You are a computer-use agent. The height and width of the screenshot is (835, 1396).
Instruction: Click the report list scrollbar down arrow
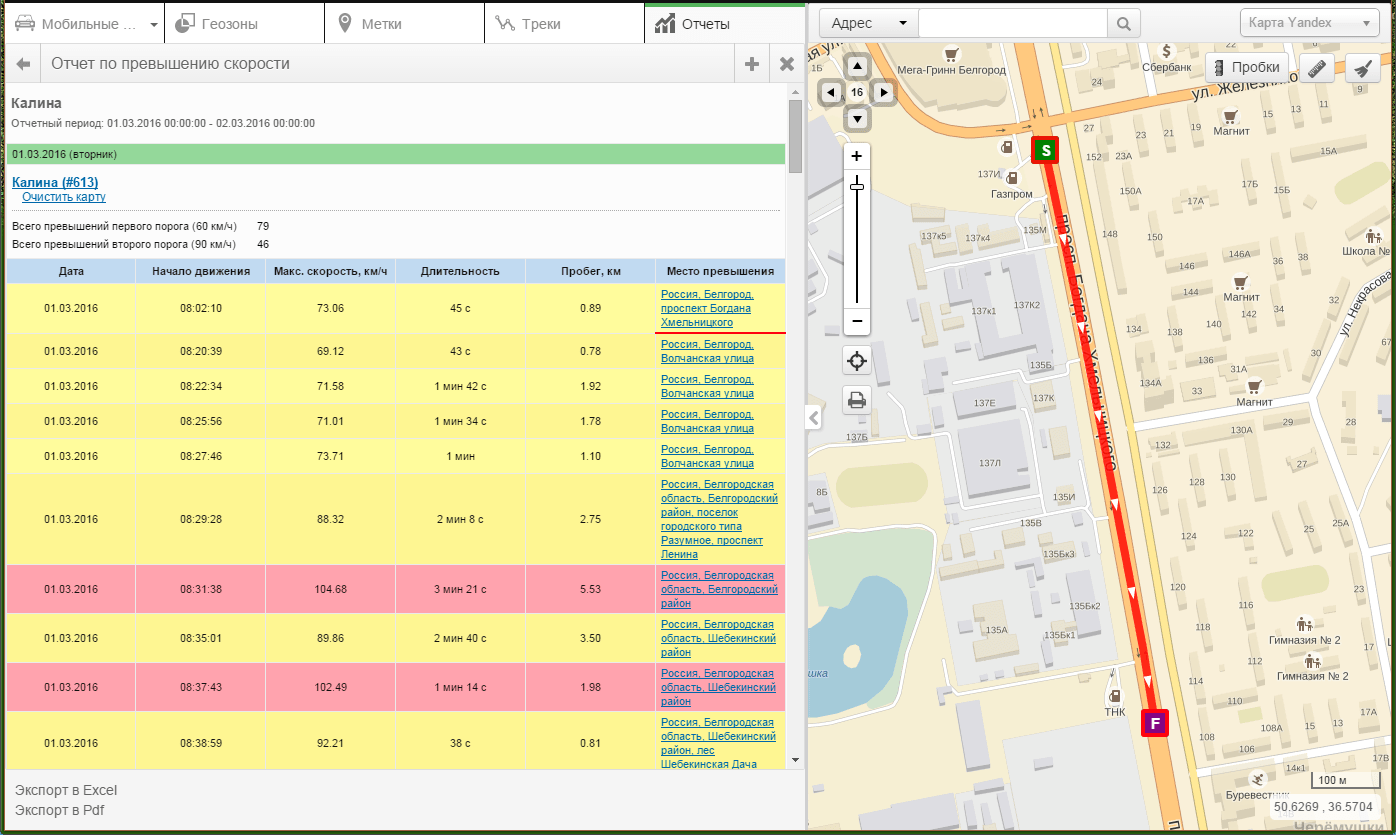pos(795,761)
